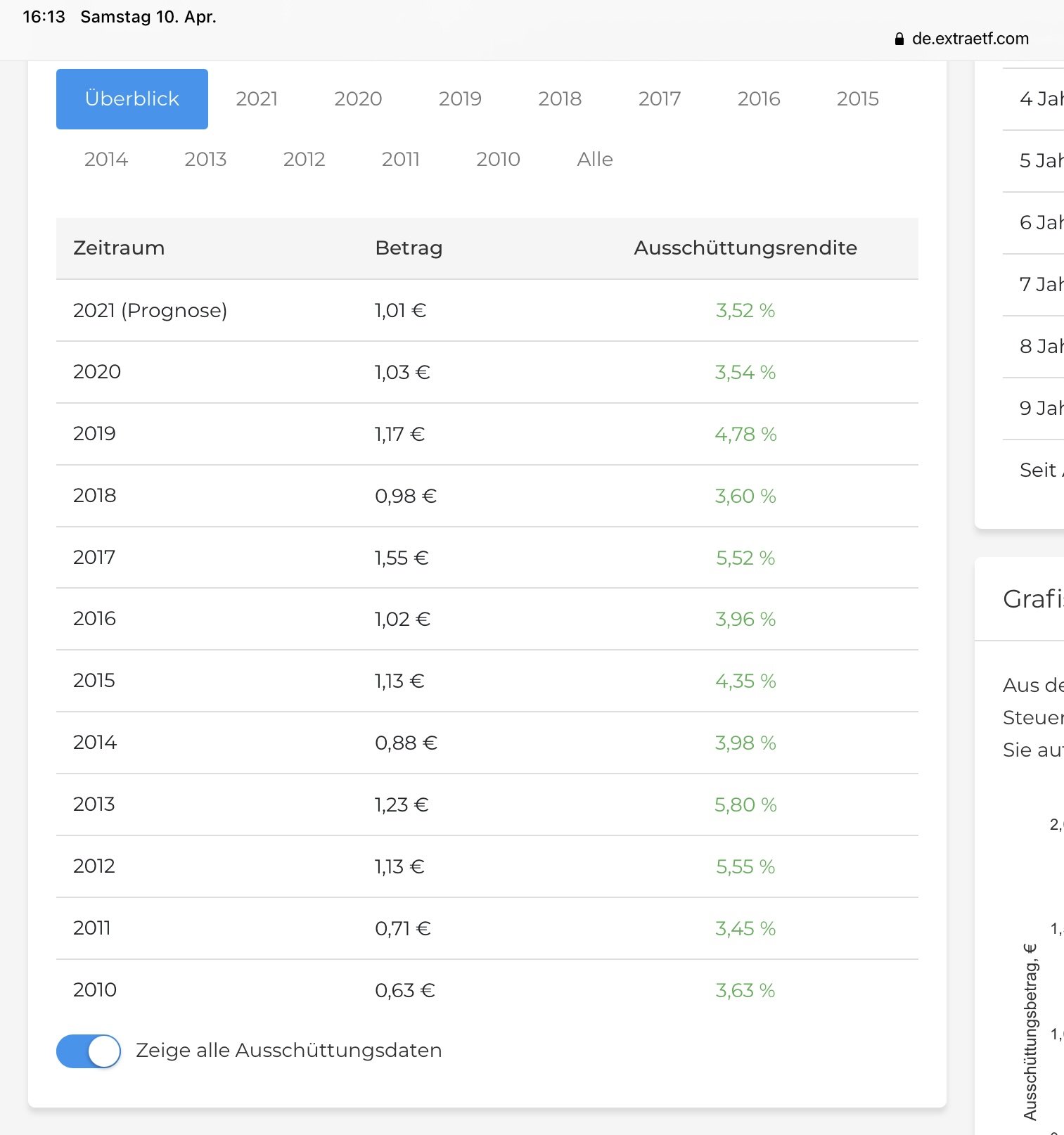Click the 5,80 % yield value
This screenshot has height=1135, width=1064.
click(x=745, y=804)
